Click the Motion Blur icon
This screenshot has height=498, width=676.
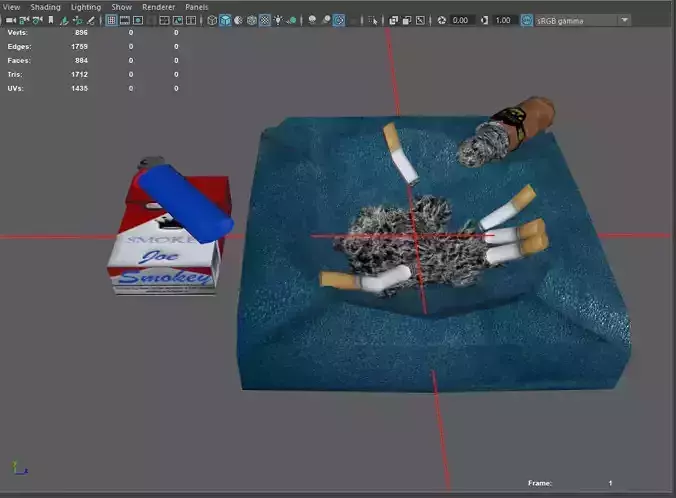[325, 20]
